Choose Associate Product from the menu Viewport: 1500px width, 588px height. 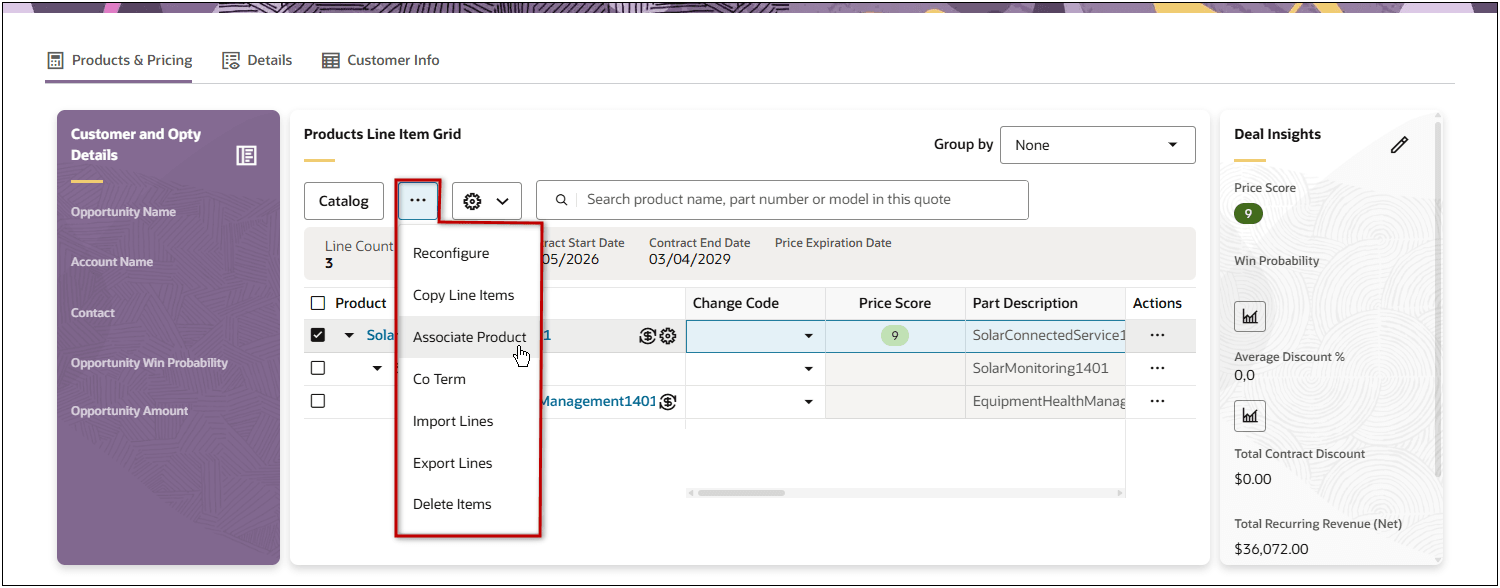tap(469, 337)
